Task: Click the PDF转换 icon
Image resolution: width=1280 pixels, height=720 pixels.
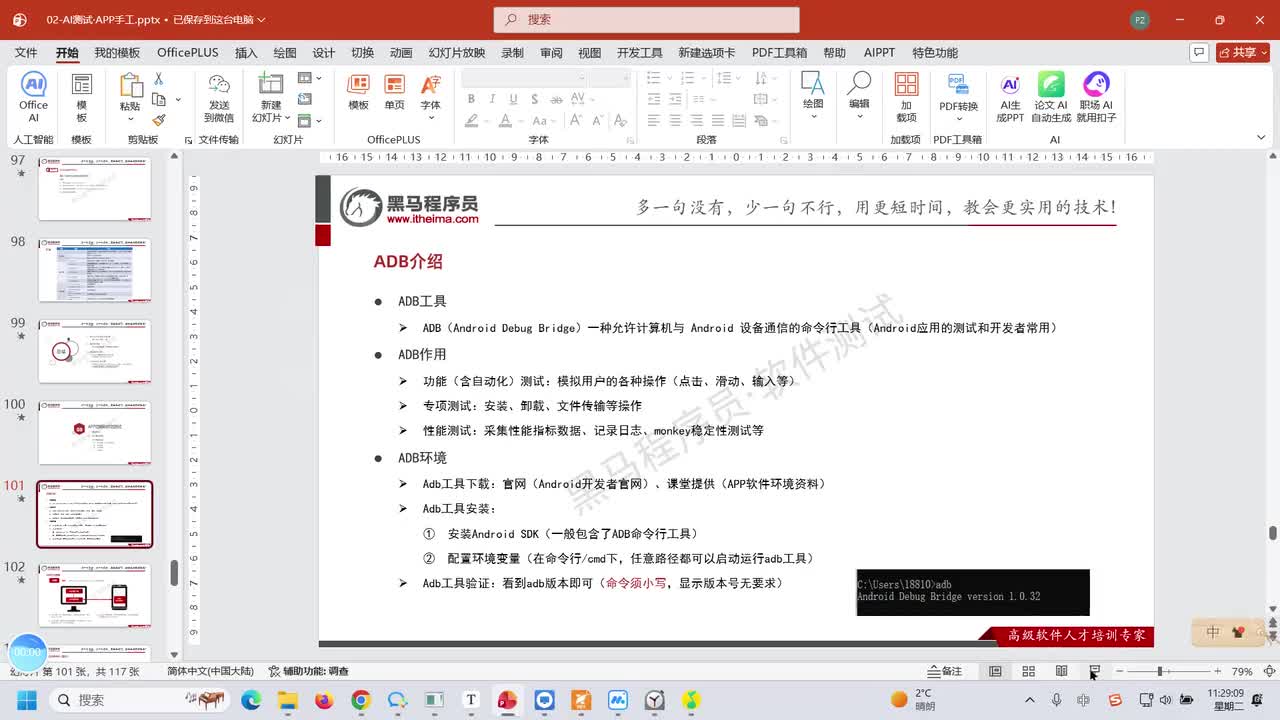Action: [x=957, y=86]
